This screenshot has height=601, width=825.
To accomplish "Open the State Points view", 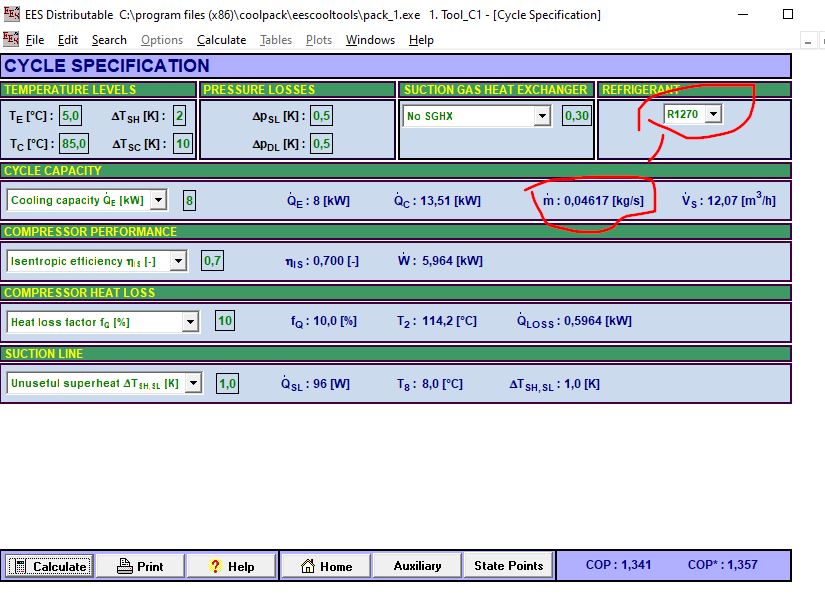I will click(x=508, y=566).
